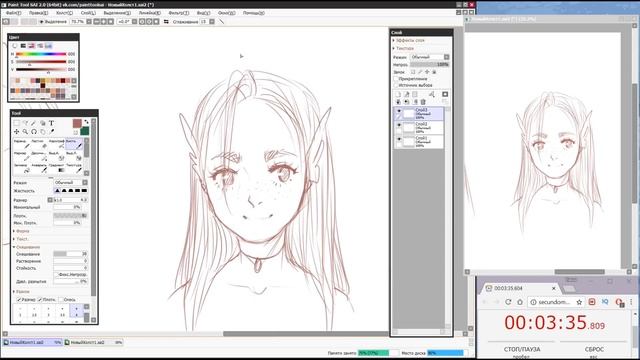Image resolution: width=640 pixels, height=360 pixels.
Task: Create a new linework layer
Action: click(x=407, y=94)
